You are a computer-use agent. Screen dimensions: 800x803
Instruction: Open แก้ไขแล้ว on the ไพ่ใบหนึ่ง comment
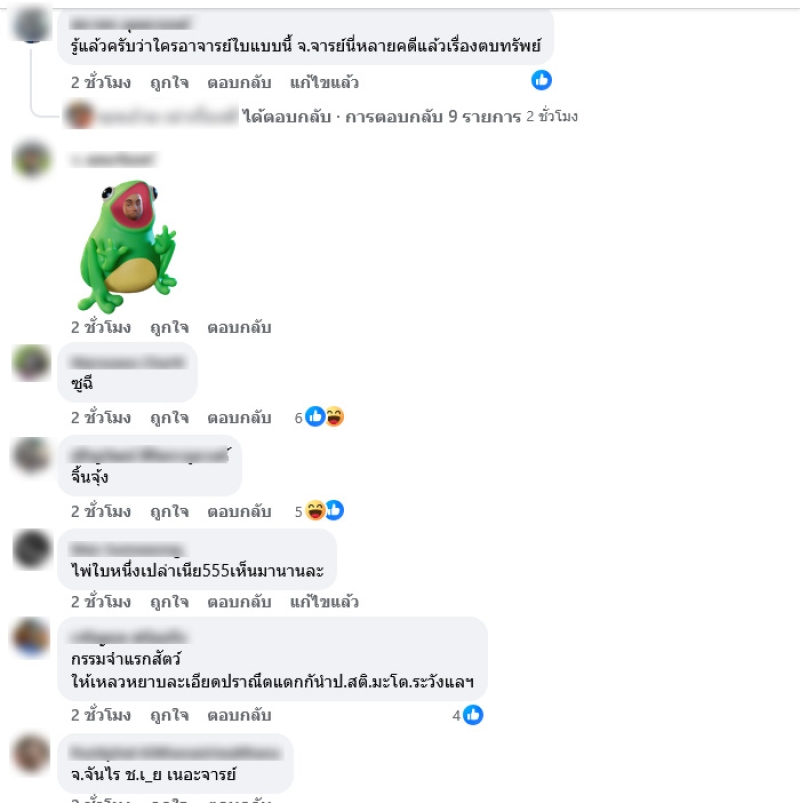coord(324,601)
